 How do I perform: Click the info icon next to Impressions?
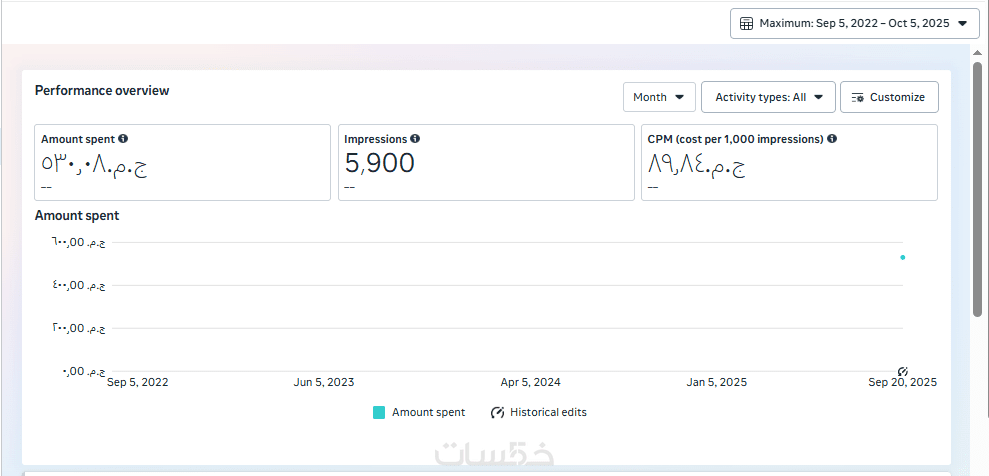pos(415,139)
